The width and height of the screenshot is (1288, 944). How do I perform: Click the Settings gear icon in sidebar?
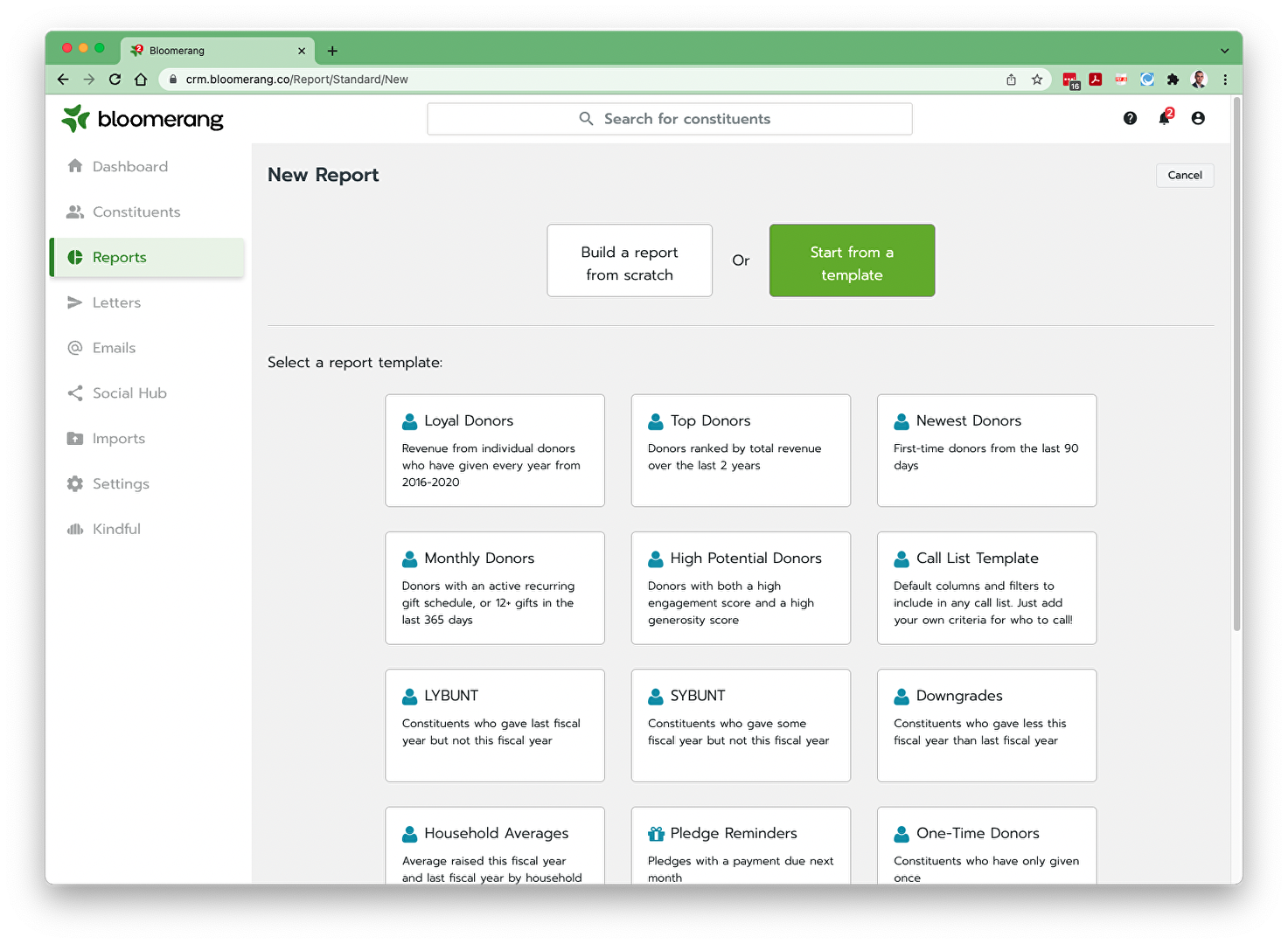point(75,483)
